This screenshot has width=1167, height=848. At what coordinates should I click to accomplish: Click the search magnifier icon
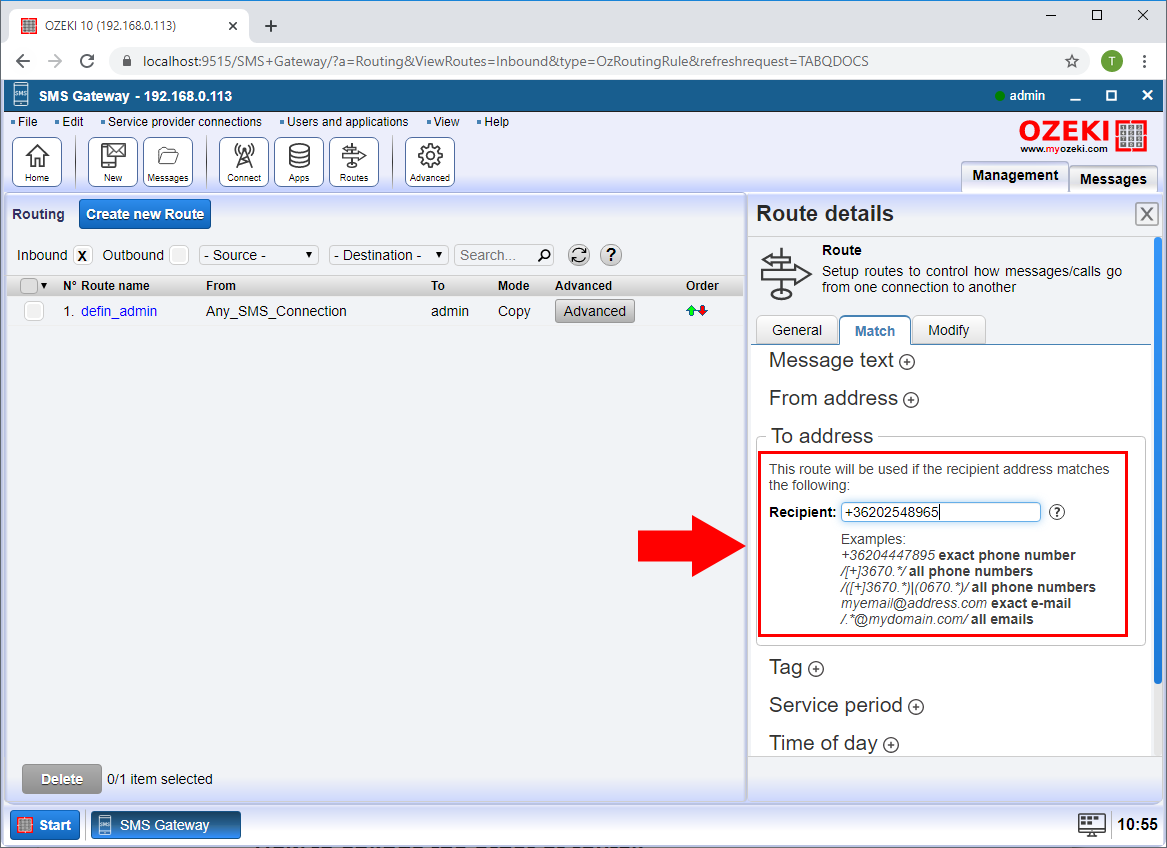[545, 255]
